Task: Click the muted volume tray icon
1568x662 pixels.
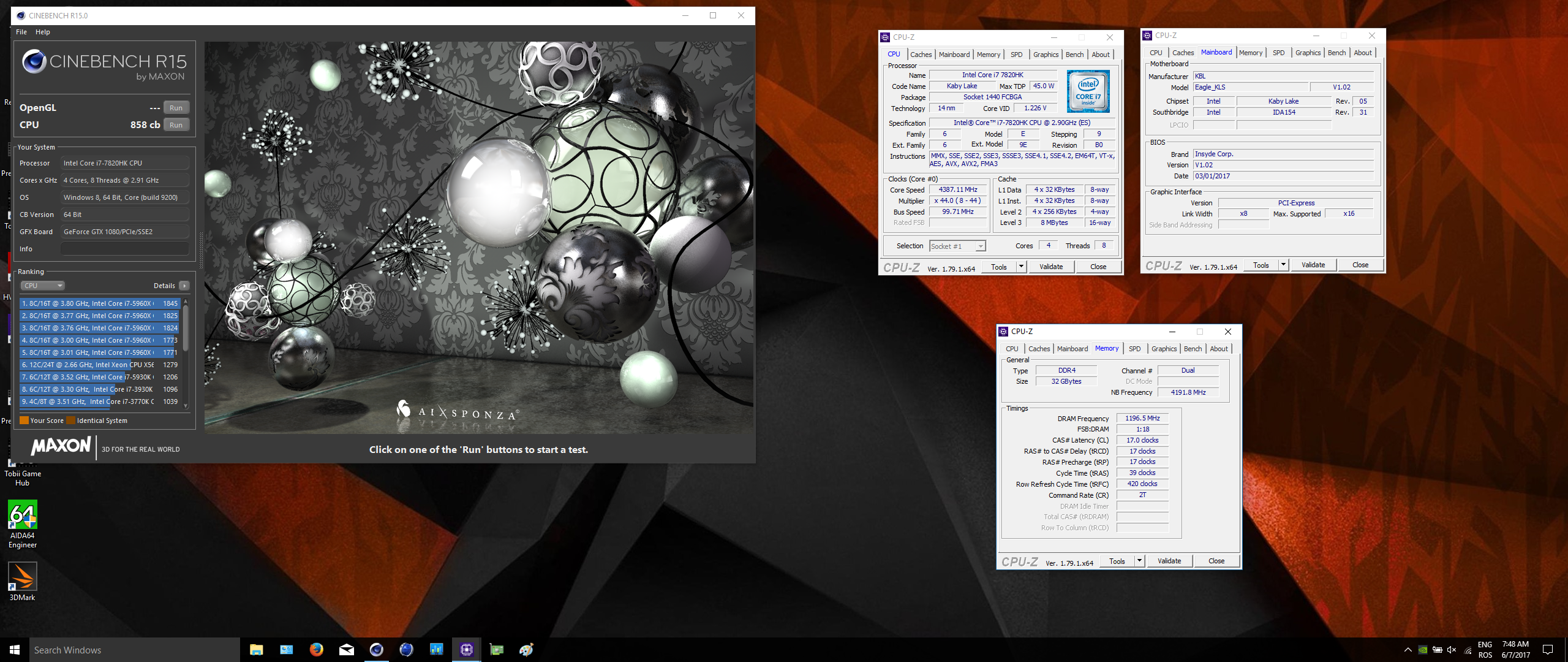Action: pos(1452,650)
